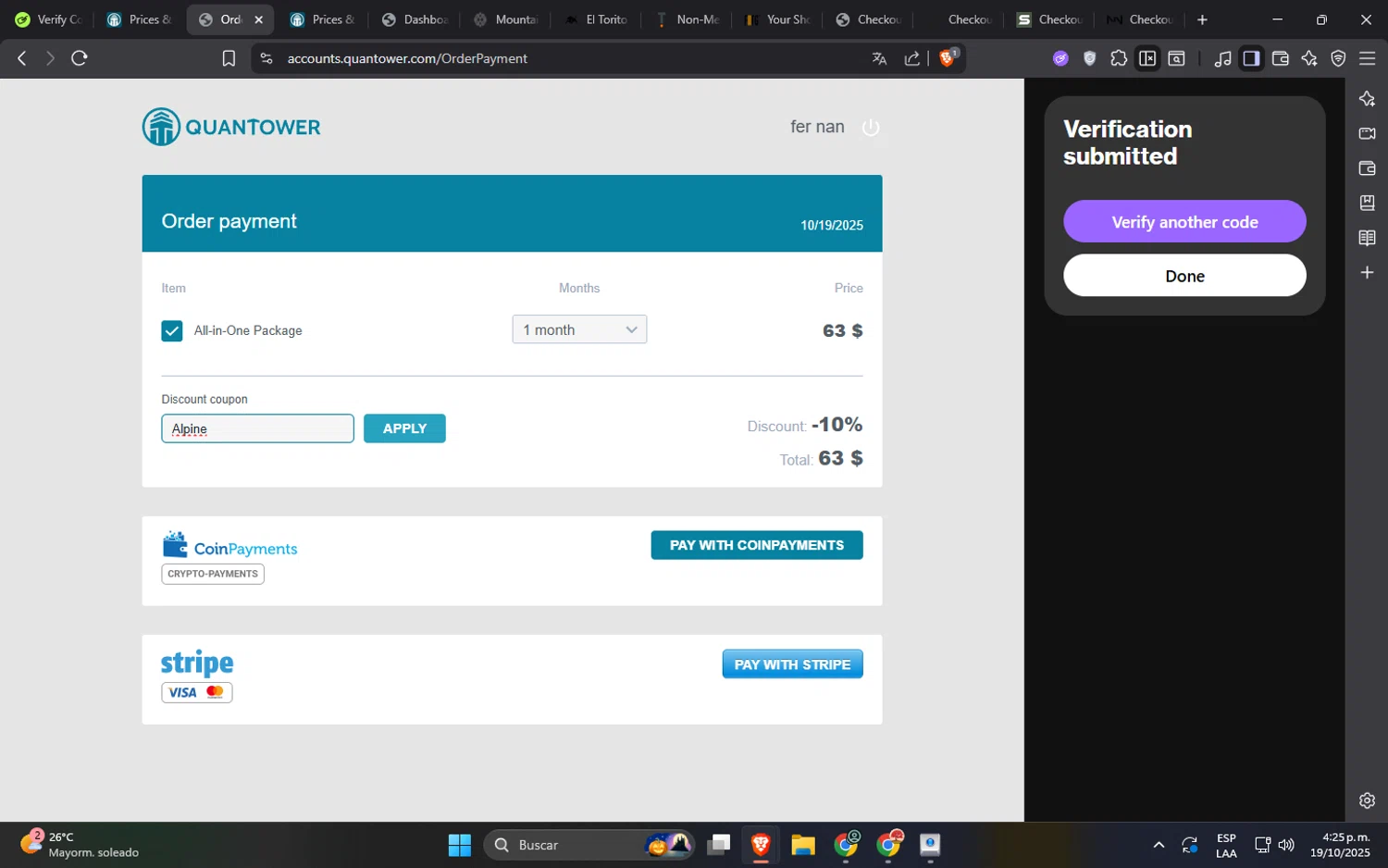Click the user name fer nan
The image size is (1388, 868).
point(817,127)
